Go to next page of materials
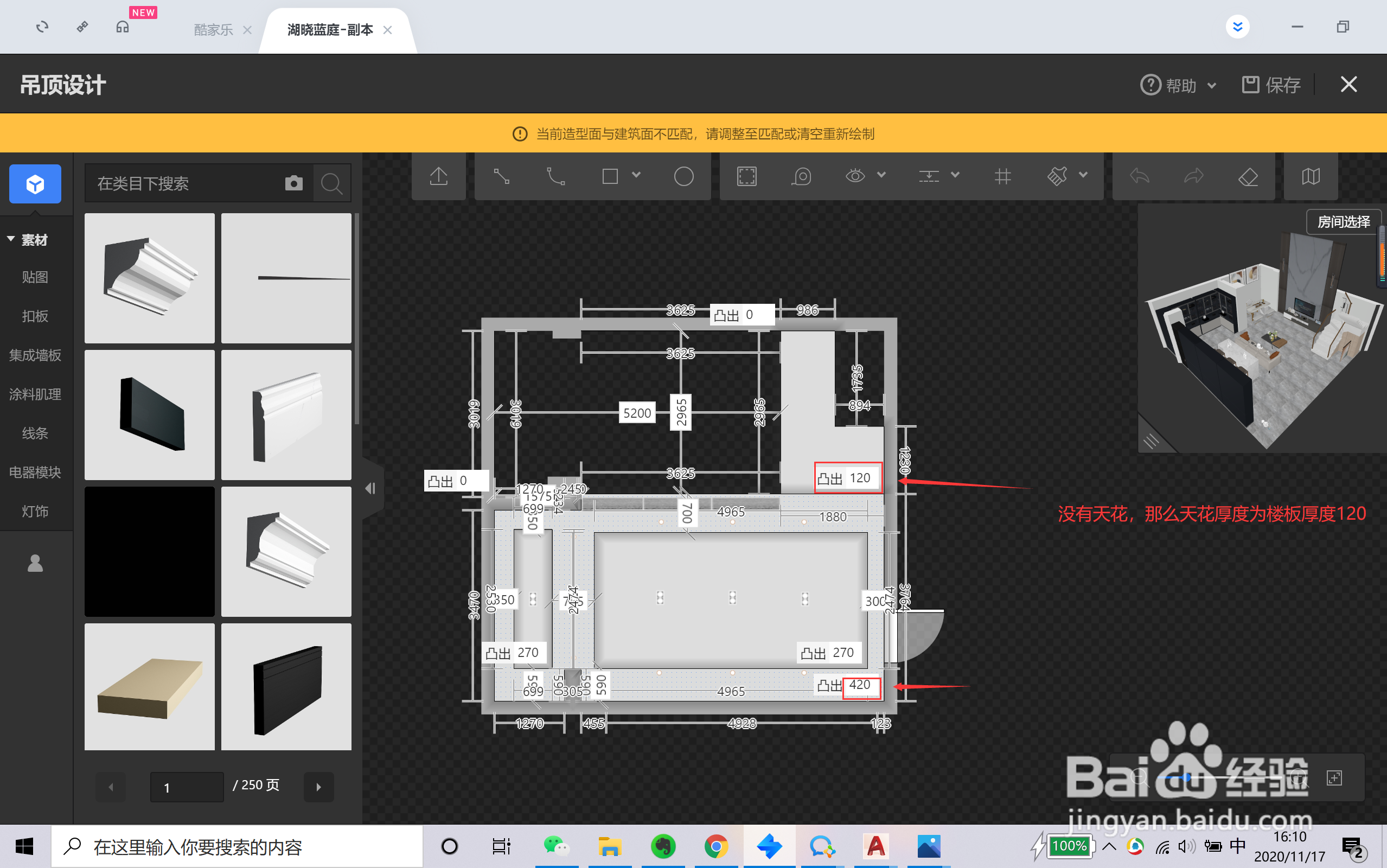Image resolution: width=1387 pixels, height=868 pixels. tap(318, 787)
